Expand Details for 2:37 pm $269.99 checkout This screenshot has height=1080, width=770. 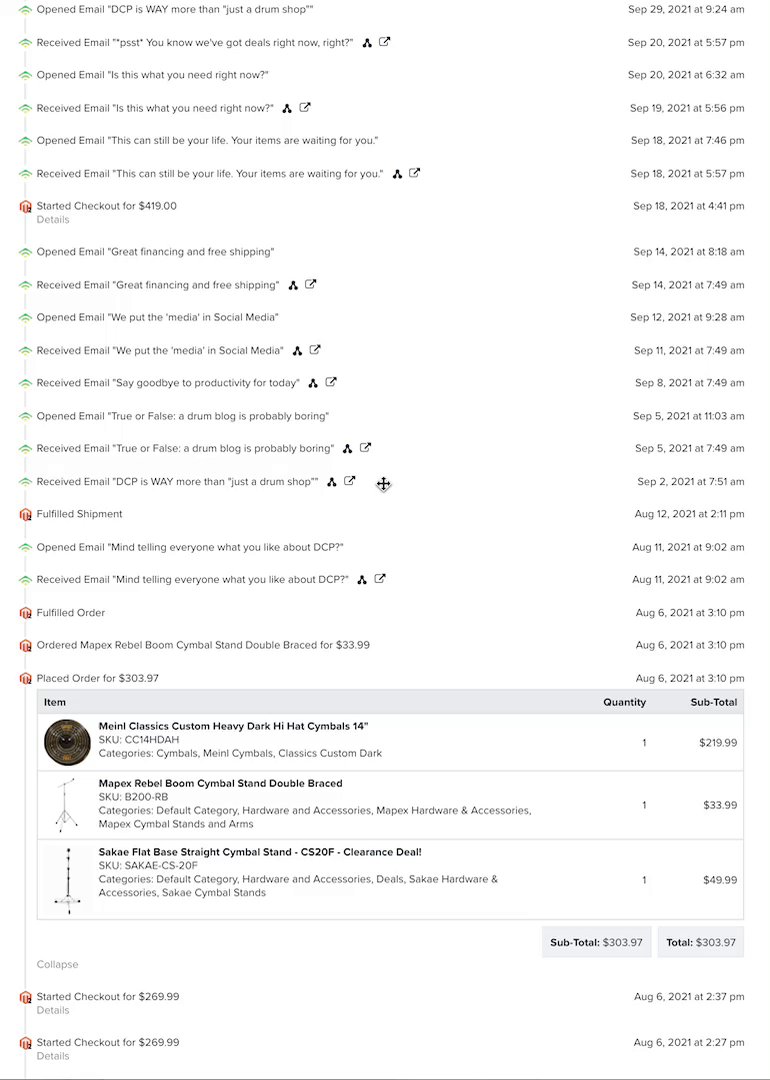click(x=53, y=1011)
